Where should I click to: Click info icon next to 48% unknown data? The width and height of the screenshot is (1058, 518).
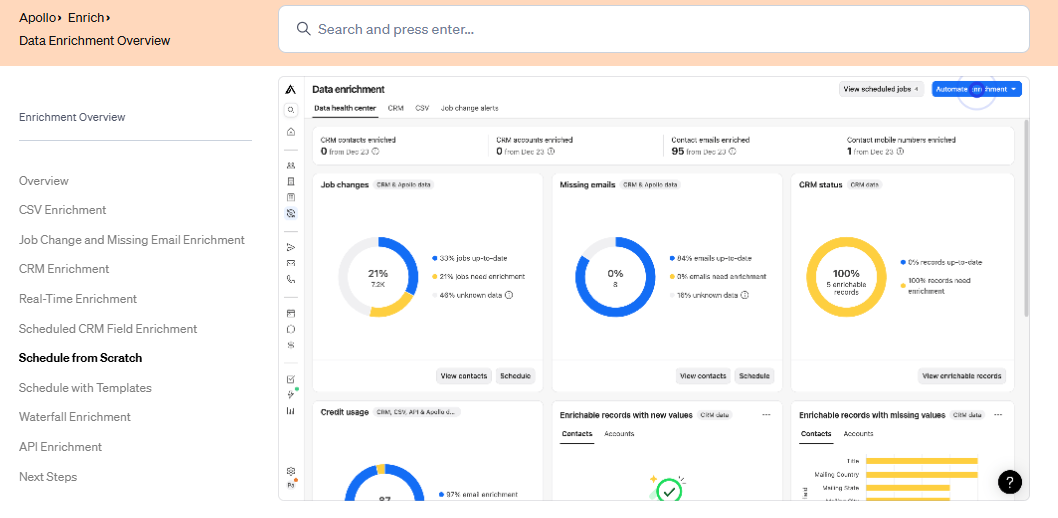(509, 295)
